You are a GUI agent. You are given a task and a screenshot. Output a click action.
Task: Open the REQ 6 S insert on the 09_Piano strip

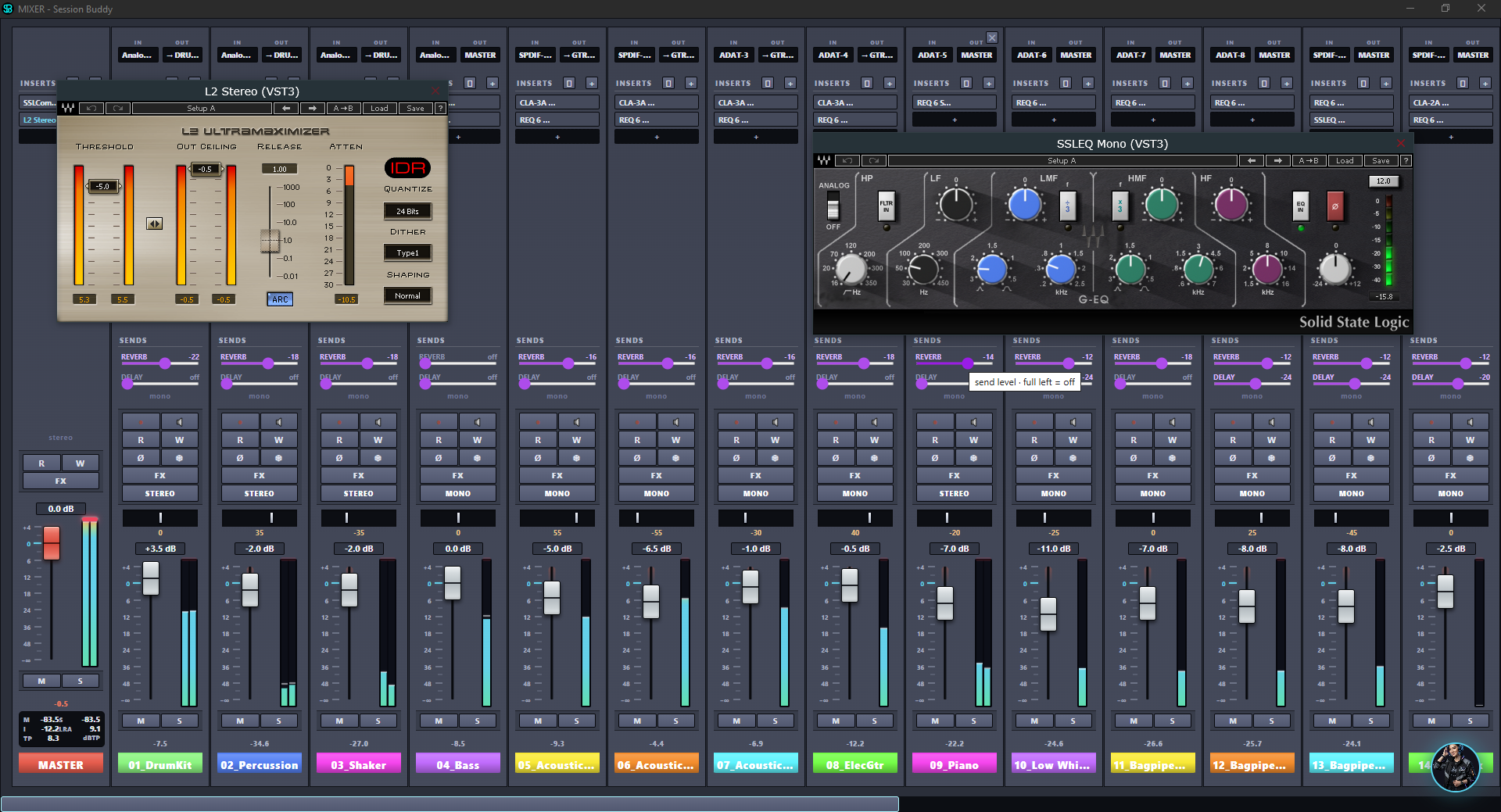coord(955,102)
